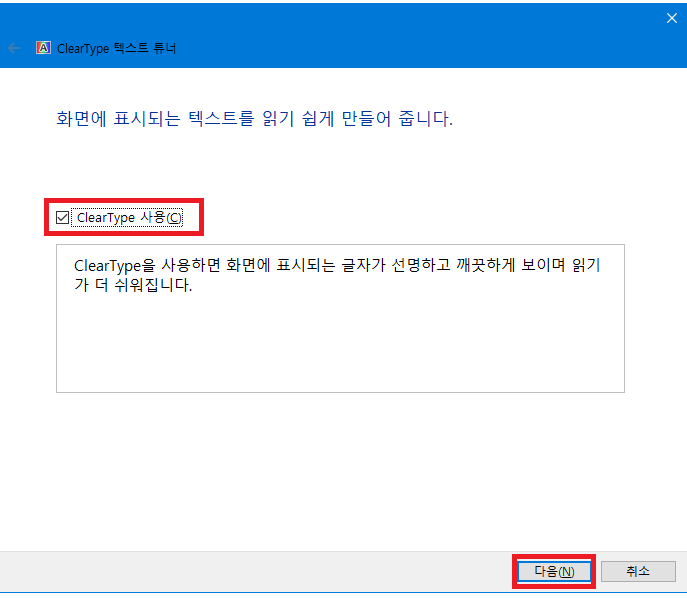Click the 취소 cancel button
This screenshot has height=598, width=687.
click(x=638, y=571)
